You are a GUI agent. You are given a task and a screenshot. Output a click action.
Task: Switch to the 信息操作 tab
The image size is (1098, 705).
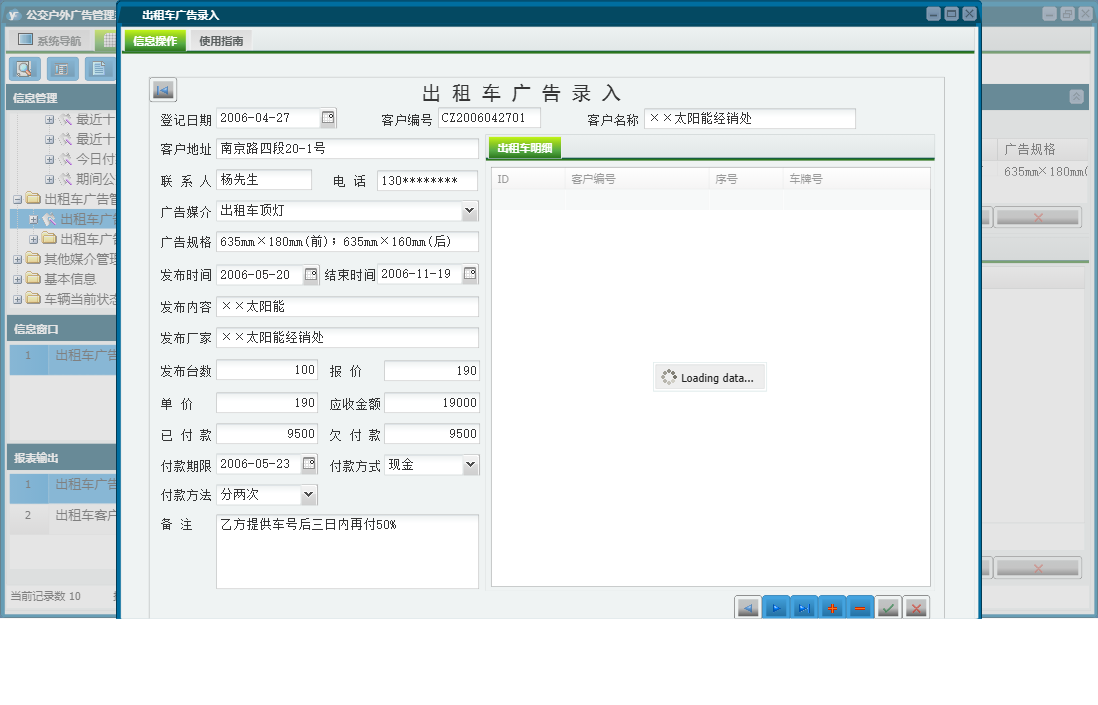pos(155,41)
